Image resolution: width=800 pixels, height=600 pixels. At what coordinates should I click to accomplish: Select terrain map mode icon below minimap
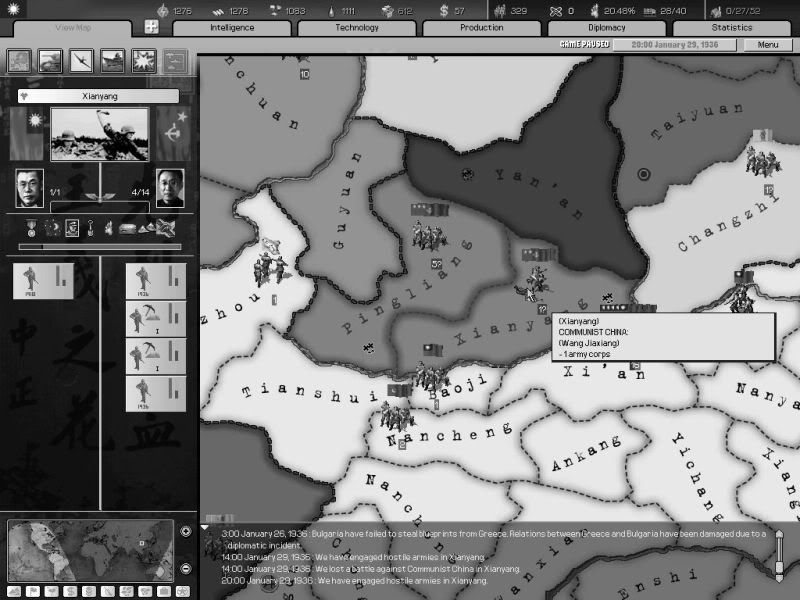pos(15,591)
